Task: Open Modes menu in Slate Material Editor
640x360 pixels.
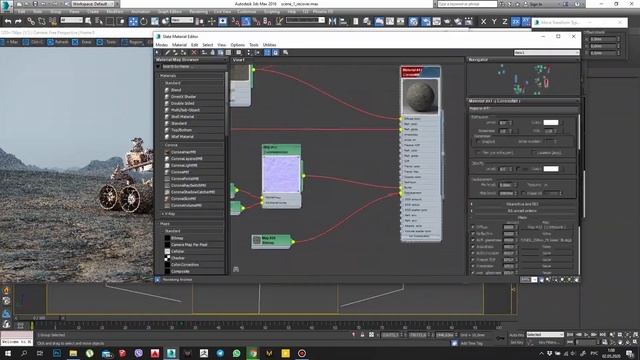Action: [162, 45]
